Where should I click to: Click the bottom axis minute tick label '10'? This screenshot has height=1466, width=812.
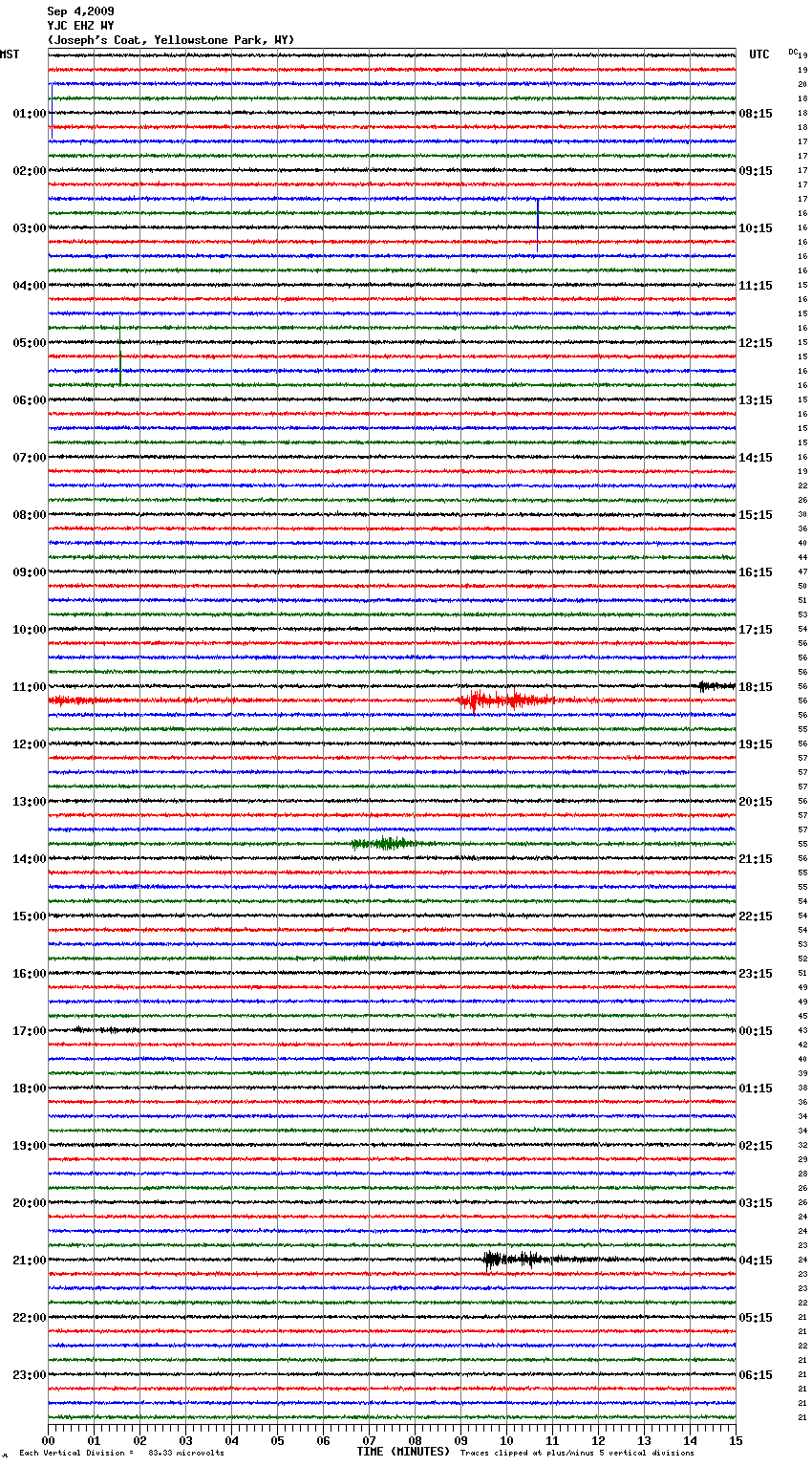click(x=506, y=1440)
